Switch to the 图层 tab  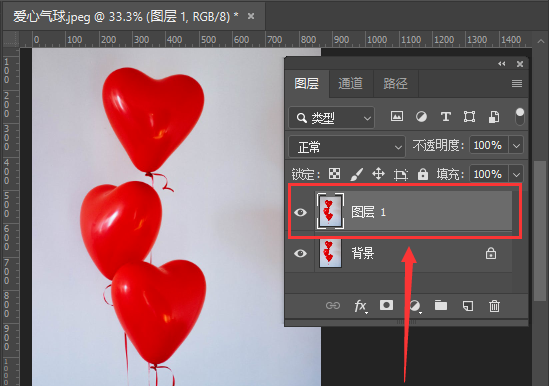[x=307, y=83]
